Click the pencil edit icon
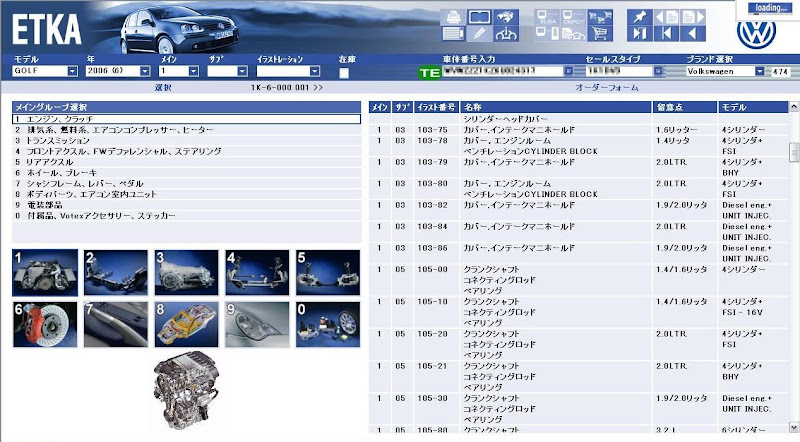This screenshot has width=800, height=442. click(x=479, y=34)
